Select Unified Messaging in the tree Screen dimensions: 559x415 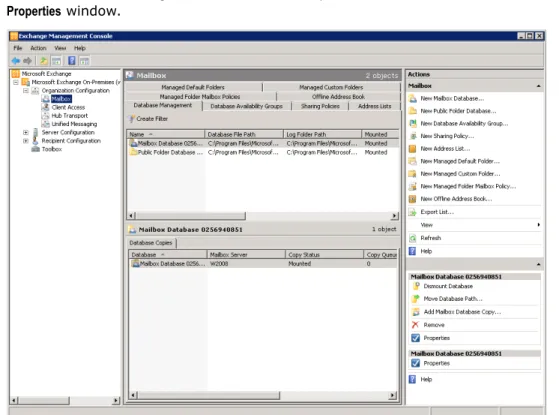[x=74, y=124]
